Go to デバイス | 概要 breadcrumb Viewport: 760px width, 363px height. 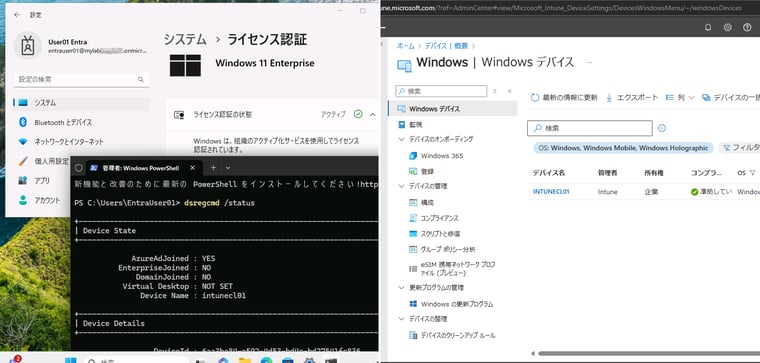click(446, 46)
